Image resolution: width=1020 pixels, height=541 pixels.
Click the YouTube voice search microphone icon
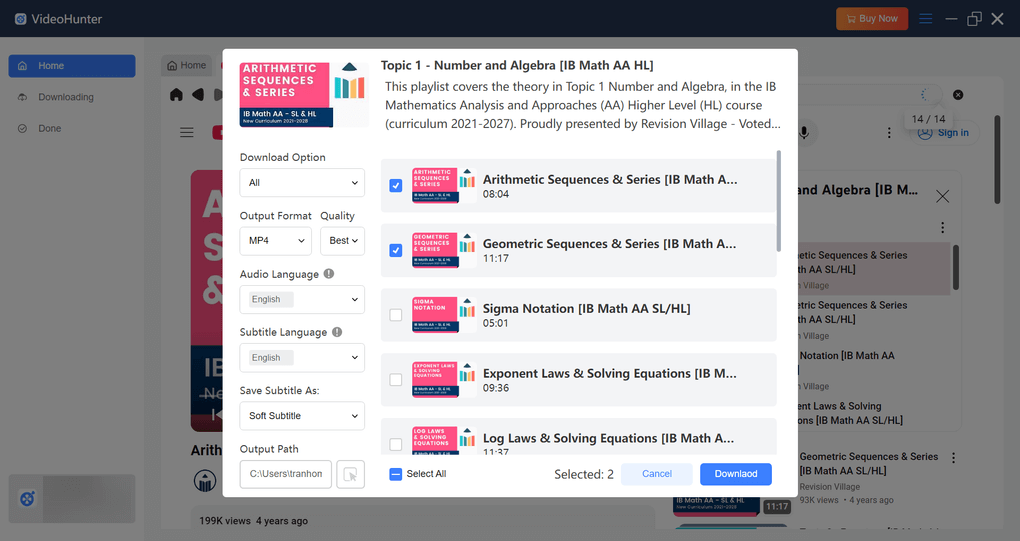[x=803, y=132]
